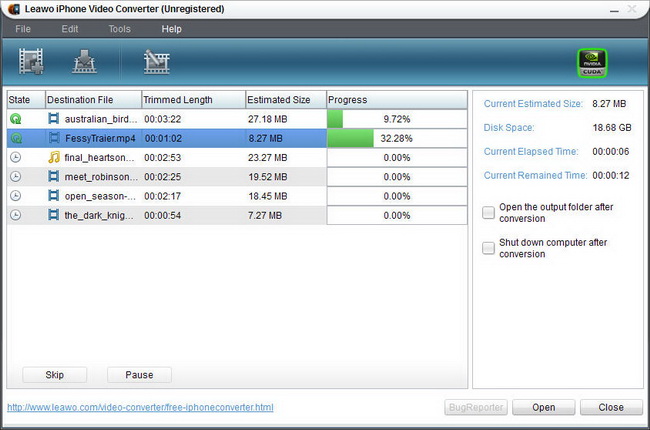The width and height of the screenshot is (650, 430).
Task: Click waiting clock icon for the_dark_knig row
Action: pyautogui.click(x=15, y=215)
